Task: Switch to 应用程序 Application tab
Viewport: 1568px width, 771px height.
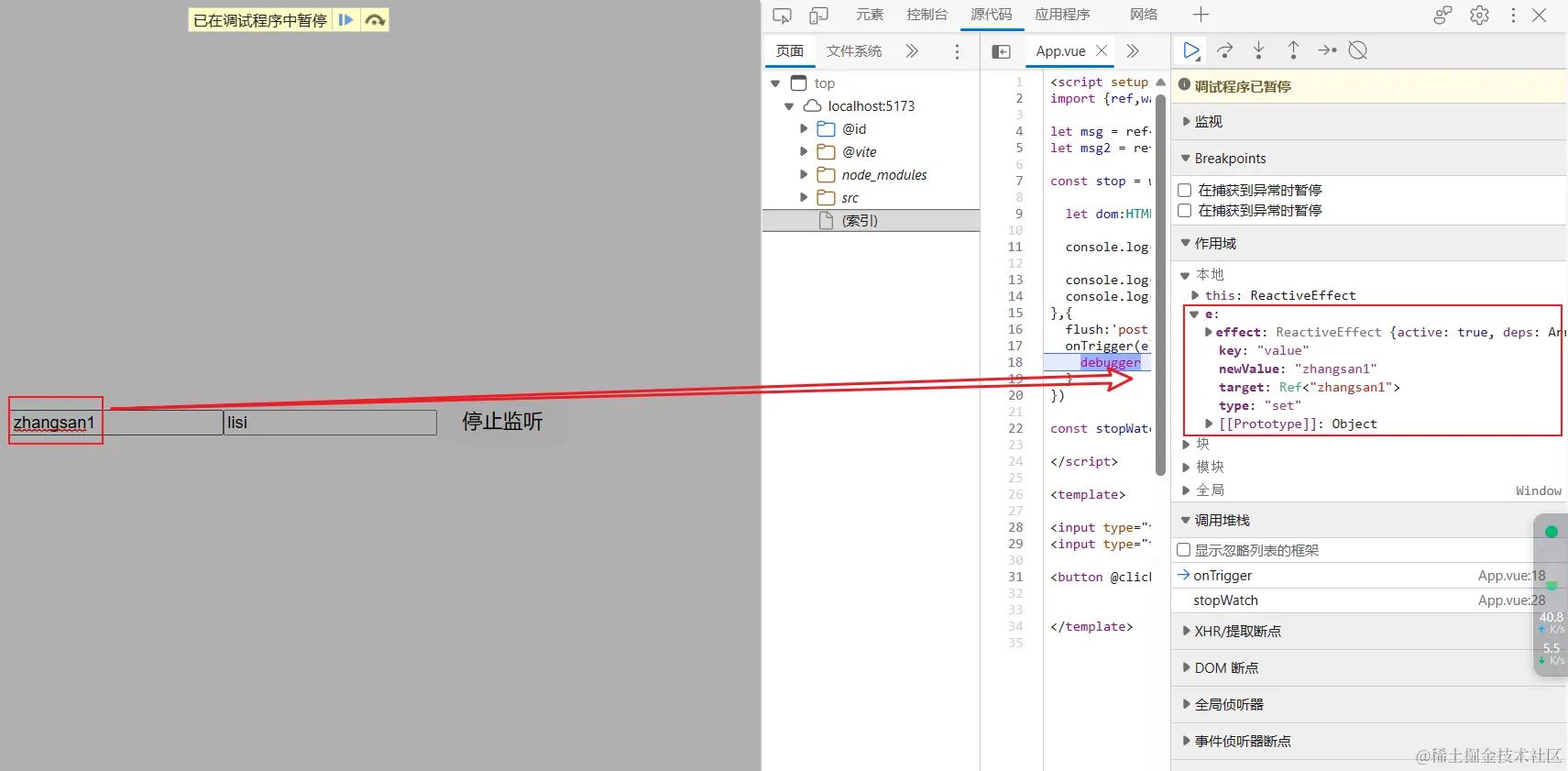Action: 1062,15
